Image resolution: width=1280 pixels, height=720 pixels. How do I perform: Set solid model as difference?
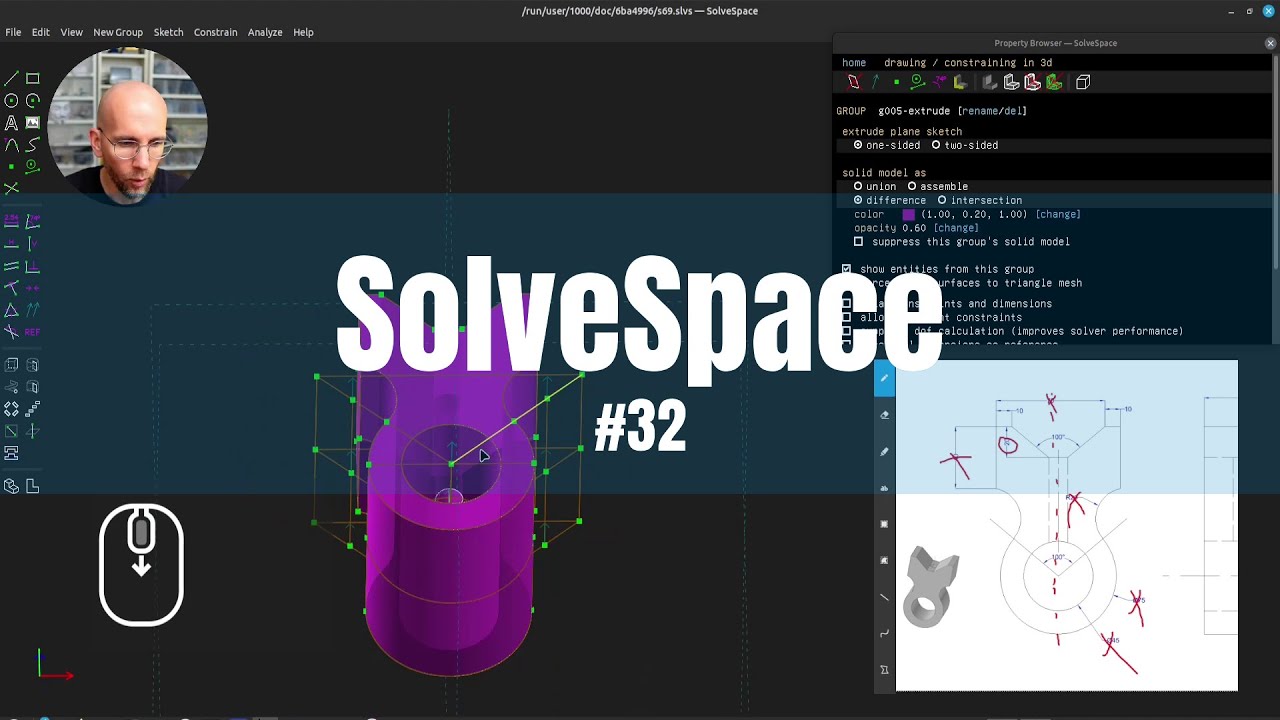(889, 200)
